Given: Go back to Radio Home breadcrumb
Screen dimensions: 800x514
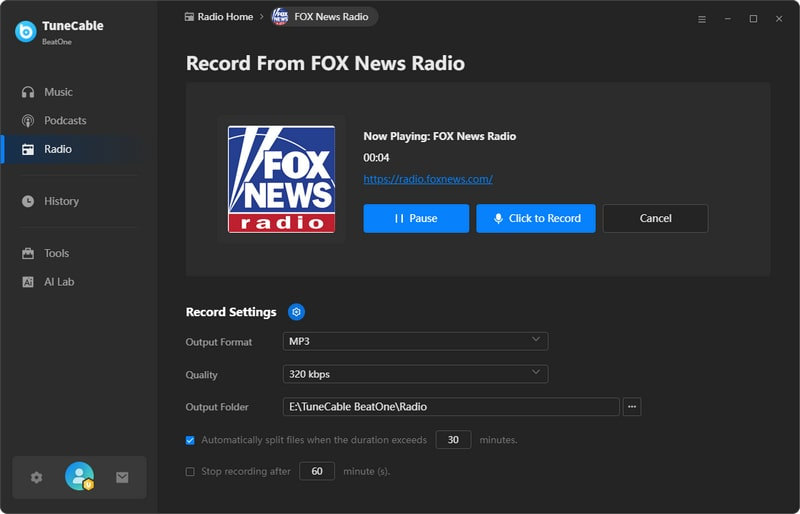Looking at the screenshot, I should (x=219, y=17).
